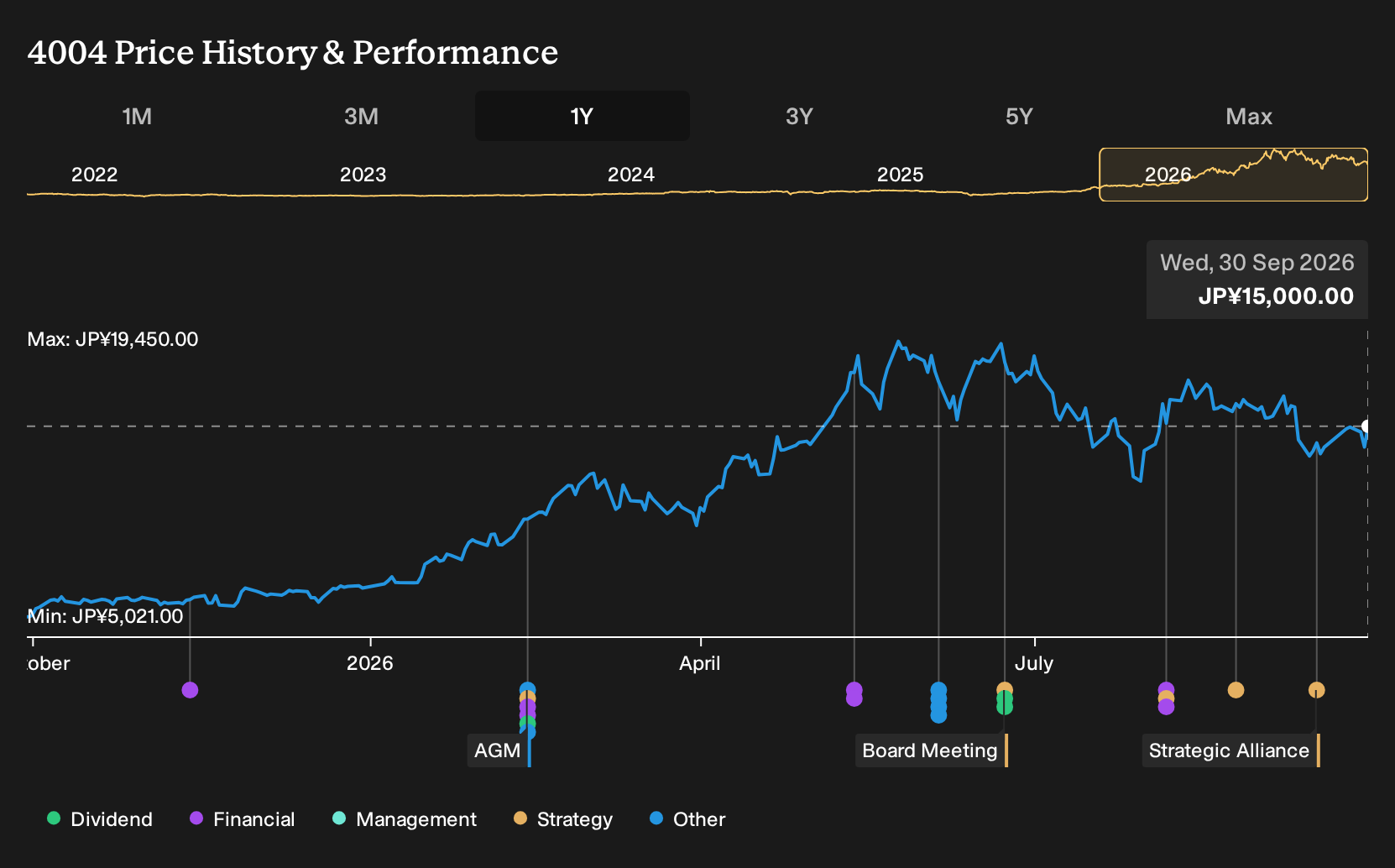Image resolution: width=1395 pixels, height=868 pixels.
Task: Click the April axis label
Action: [x=699, y=663]
